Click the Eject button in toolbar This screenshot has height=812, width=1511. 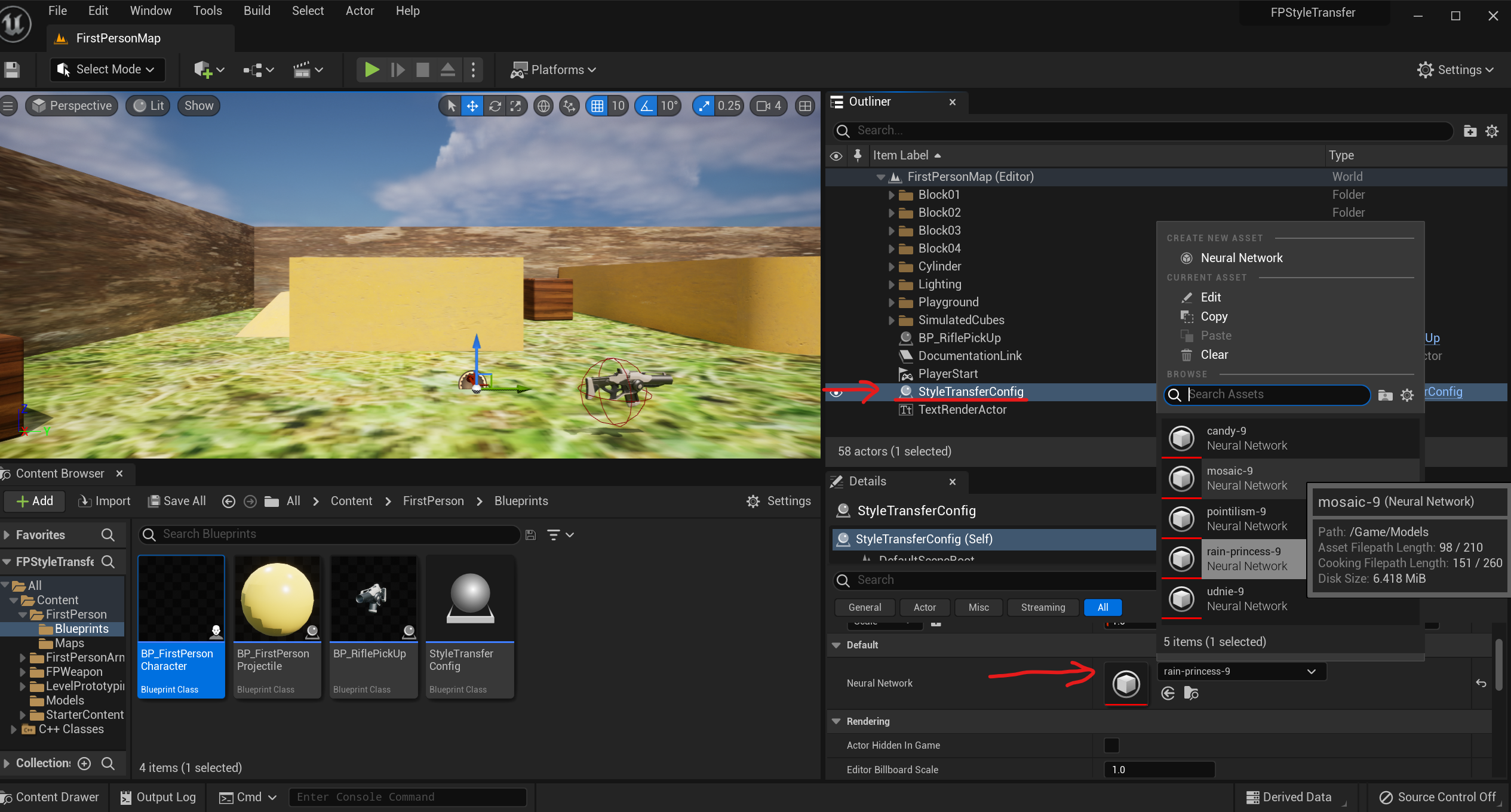(448, 70)
